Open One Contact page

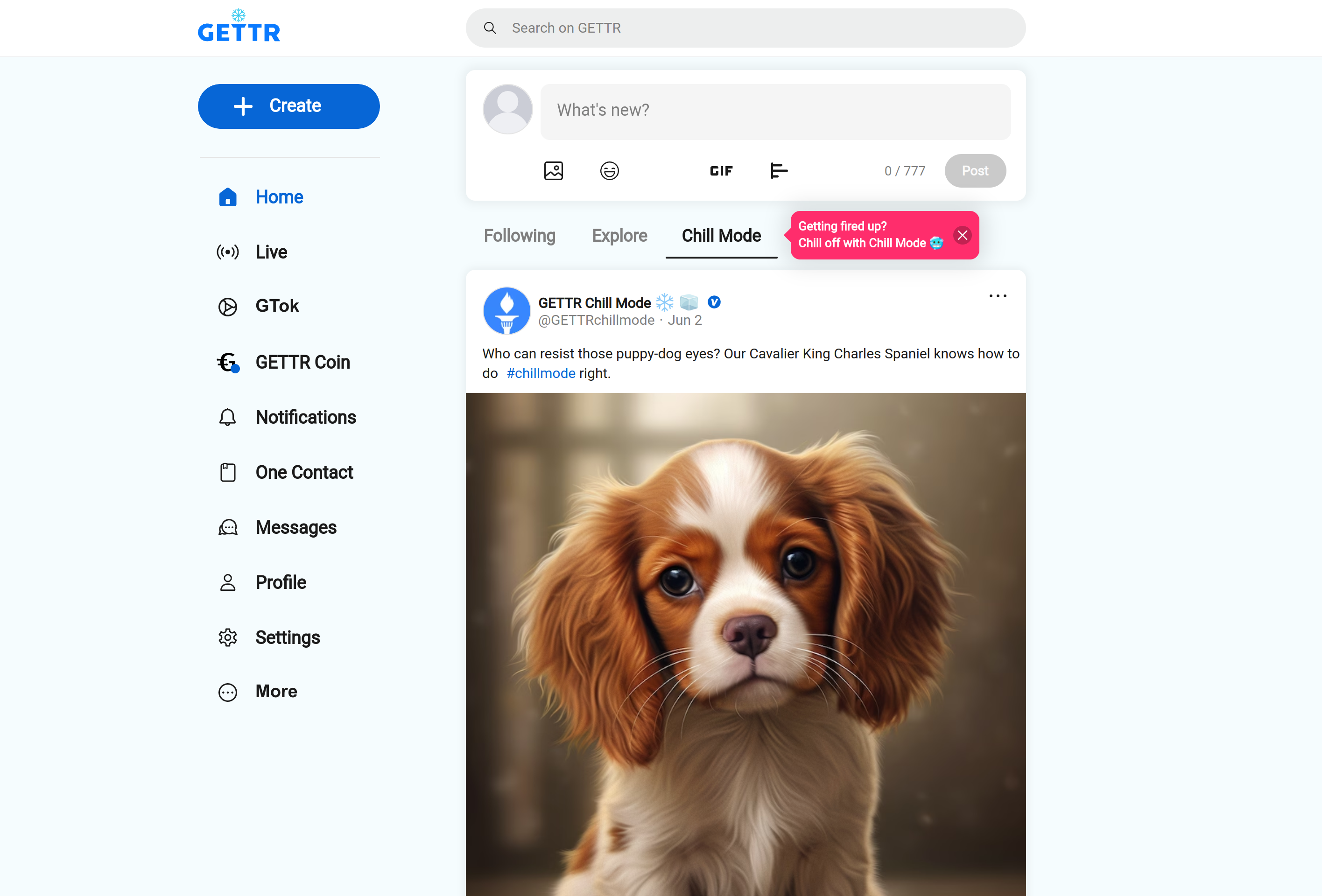pos(304,472)
